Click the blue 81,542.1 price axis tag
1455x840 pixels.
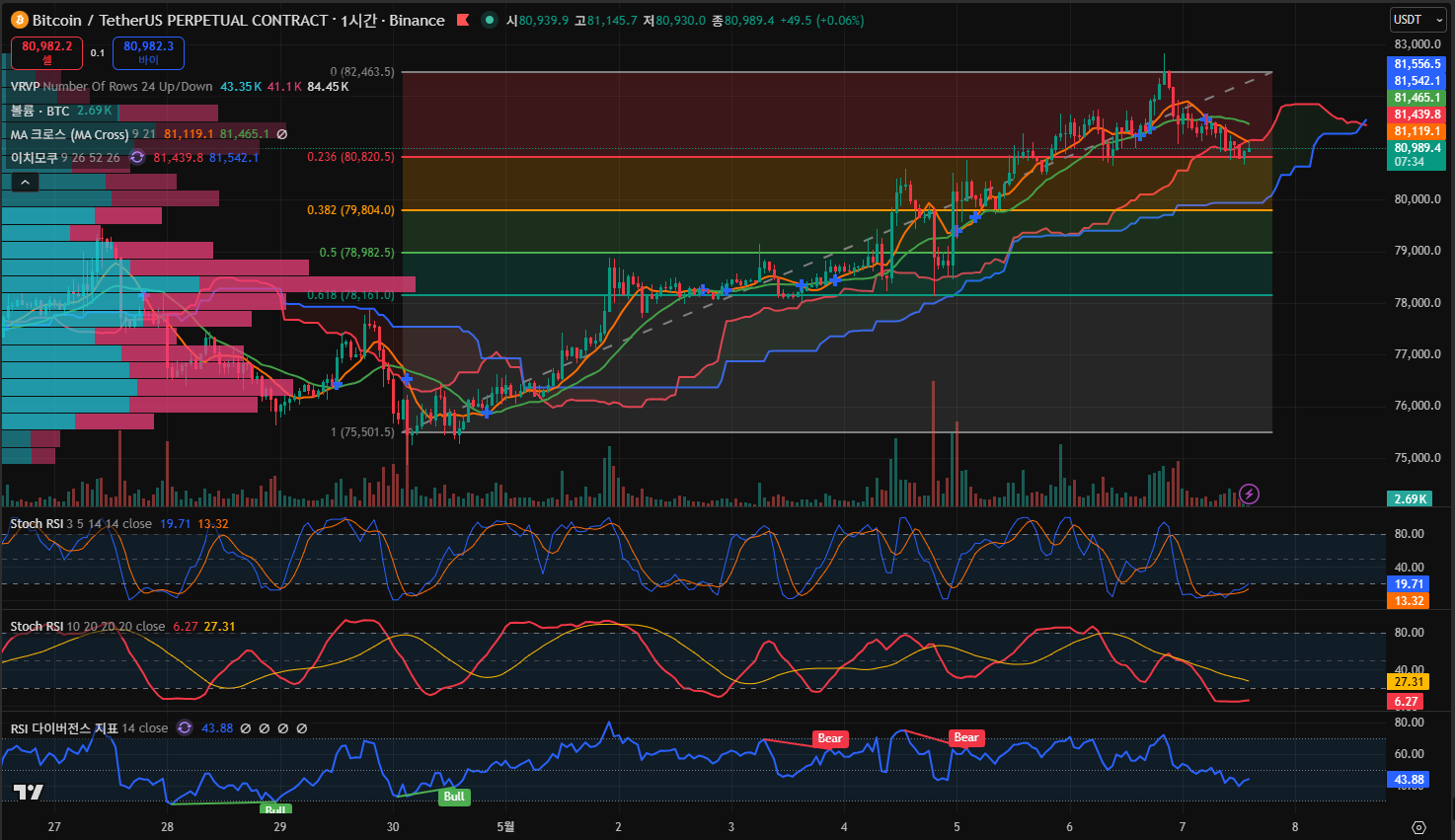[x=1417, y=81]
